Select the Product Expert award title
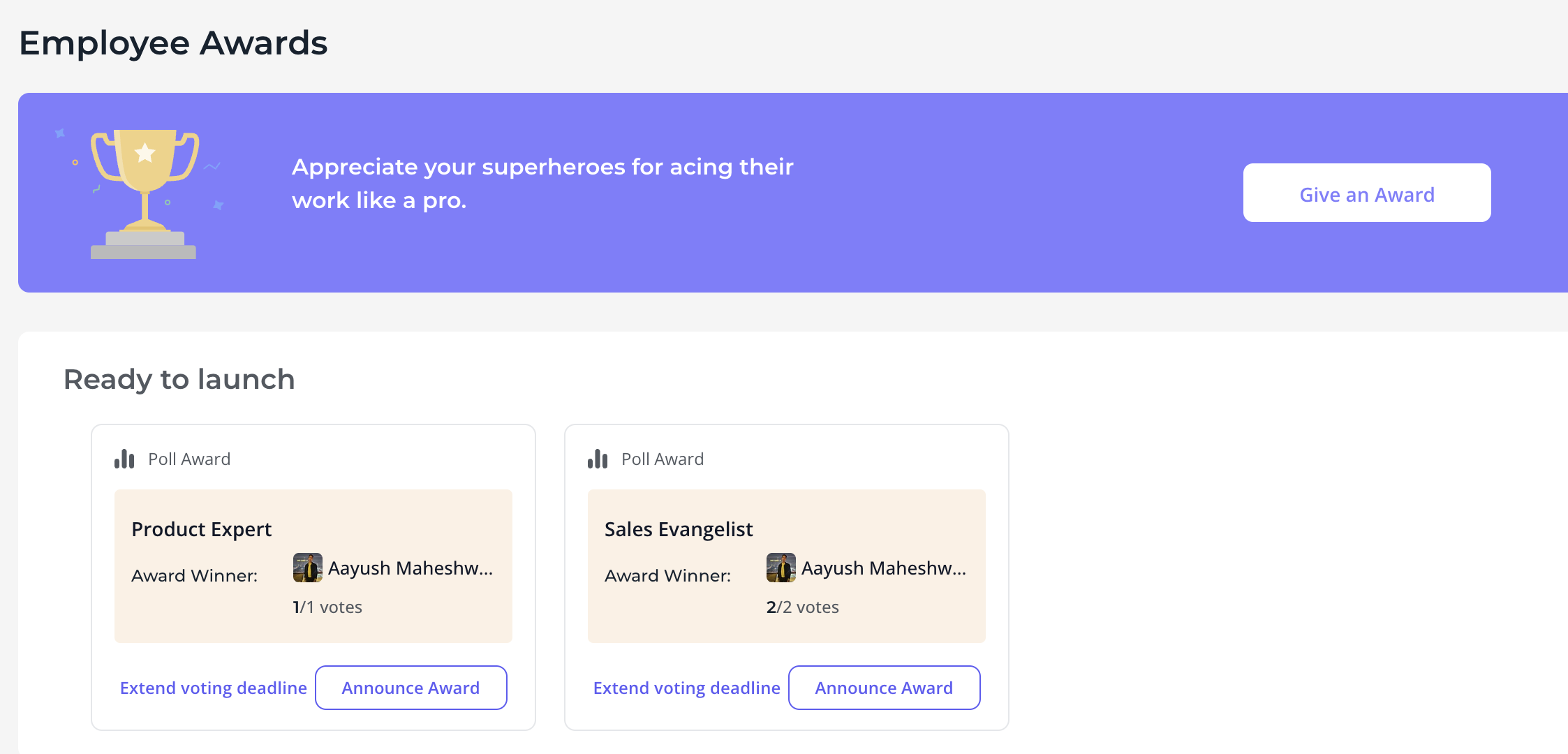Image resolution: width=1568 pixels, height=754 pixels. point(202,529)
